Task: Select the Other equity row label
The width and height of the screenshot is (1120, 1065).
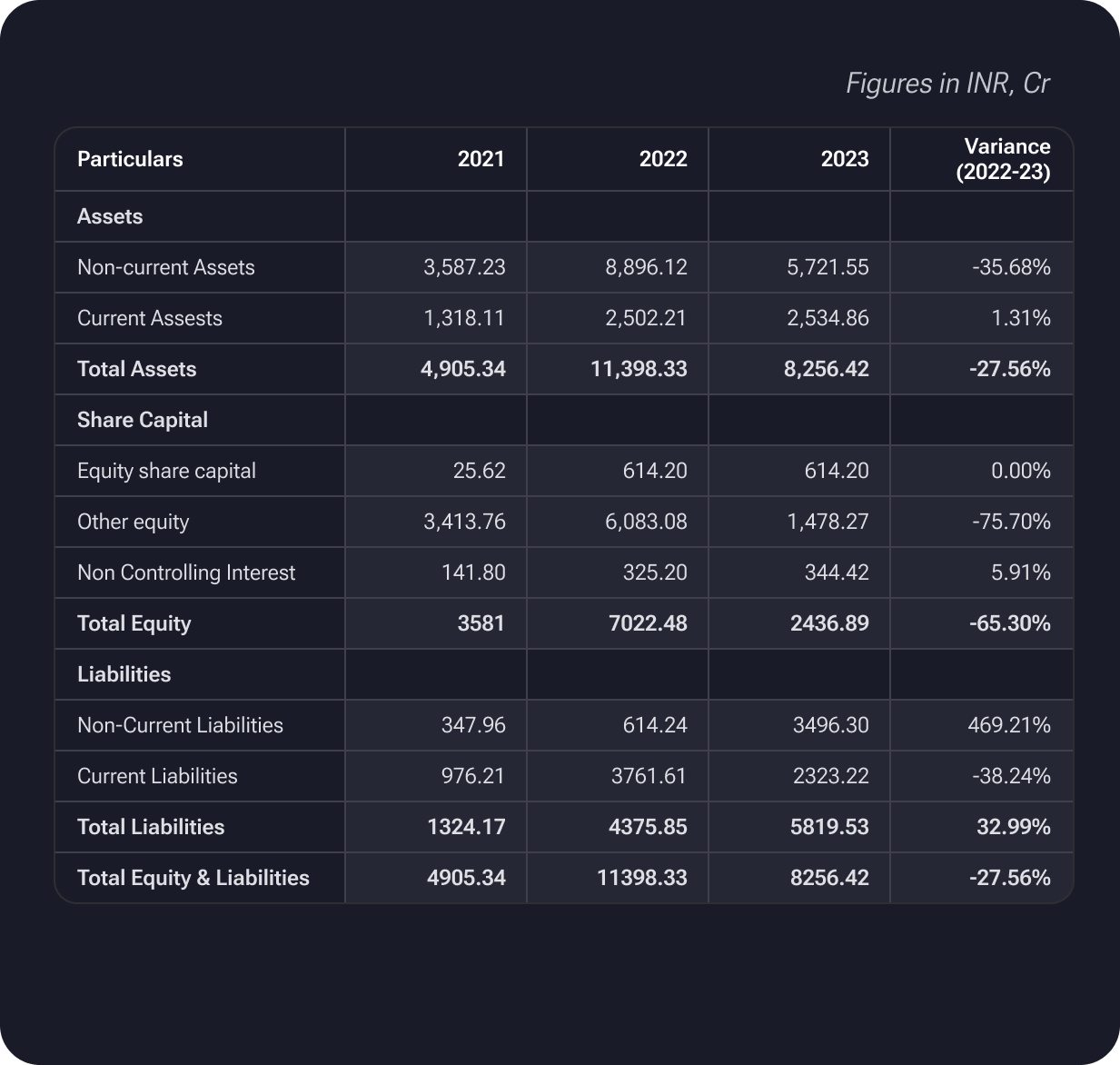Action: click(133, 522)
